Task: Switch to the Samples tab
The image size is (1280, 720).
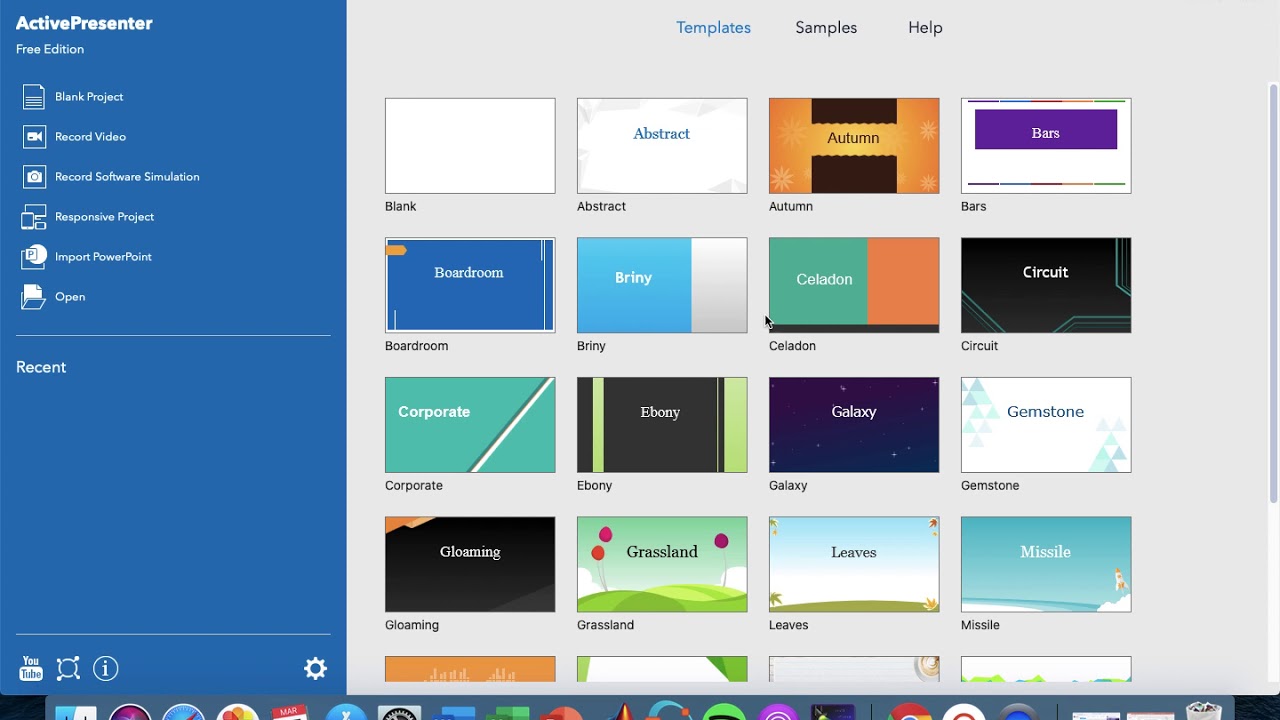Action: [x=826, y=28]
